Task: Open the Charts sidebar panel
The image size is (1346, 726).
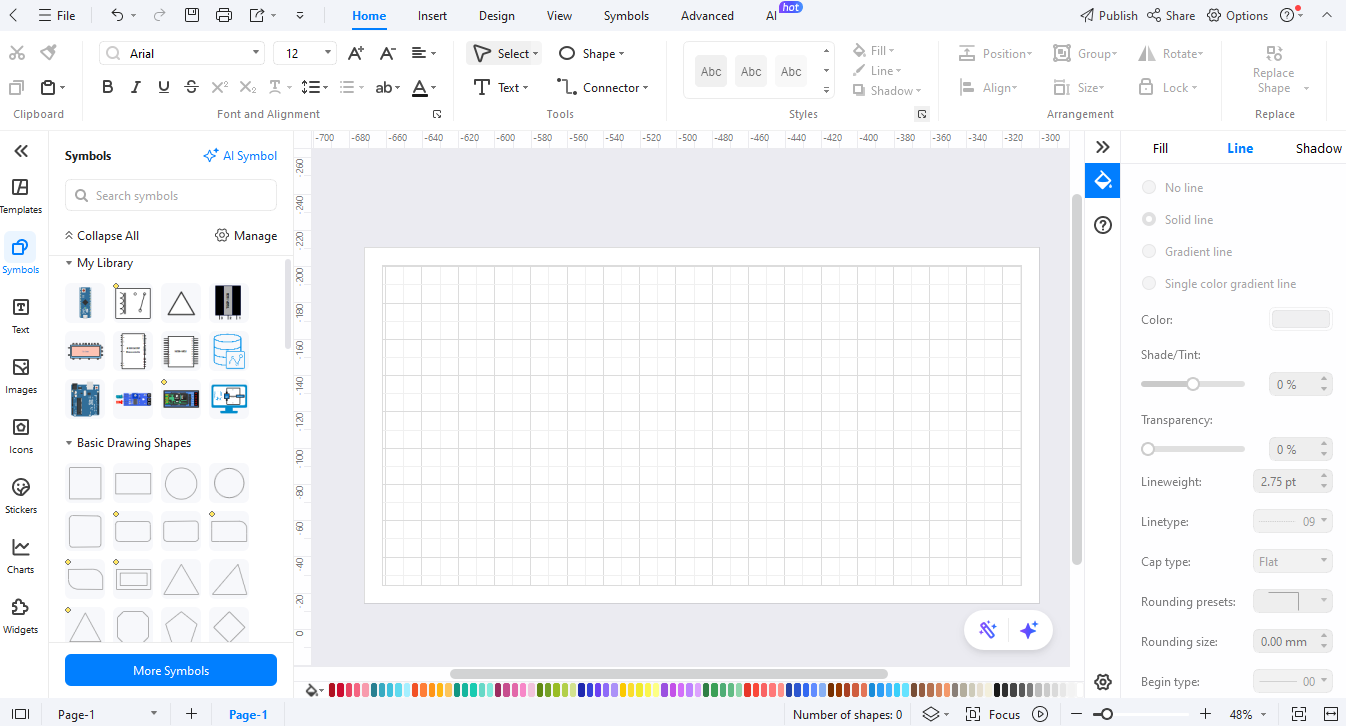Action: click(20, 555)
